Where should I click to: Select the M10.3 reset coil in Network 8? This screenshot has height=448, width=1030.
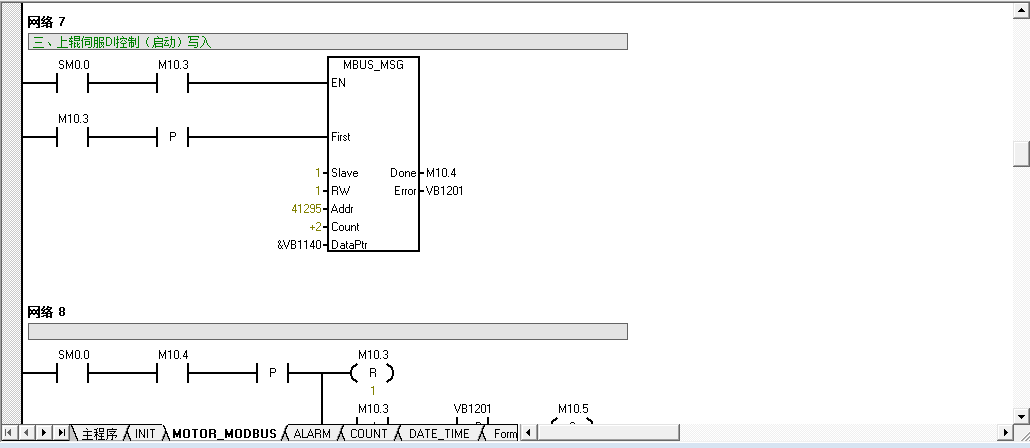pos(372,374)
